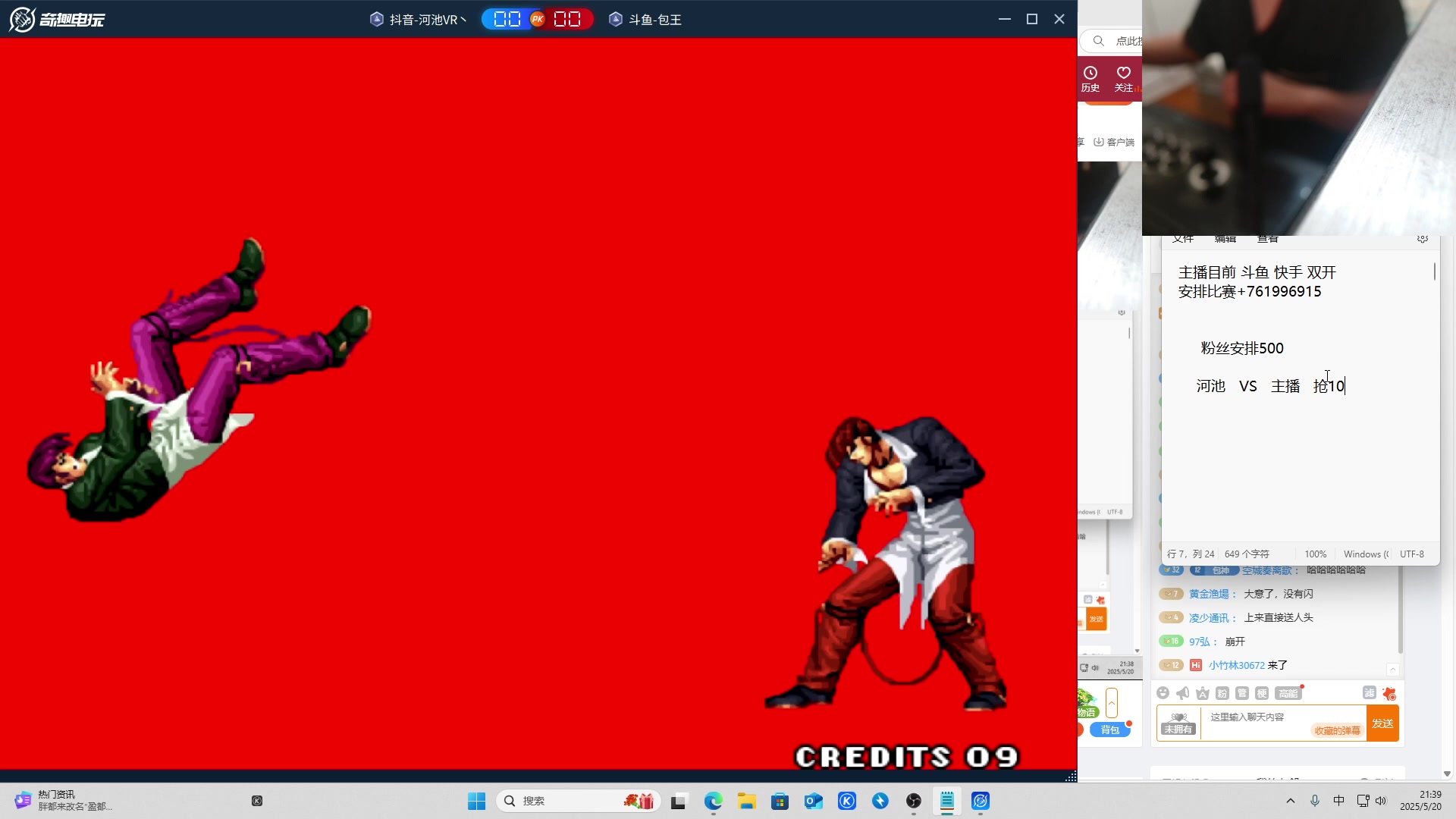Screen dimensions: 1456x819
Task: Click the 梗 meme icon
Action: click(1262, 693)
